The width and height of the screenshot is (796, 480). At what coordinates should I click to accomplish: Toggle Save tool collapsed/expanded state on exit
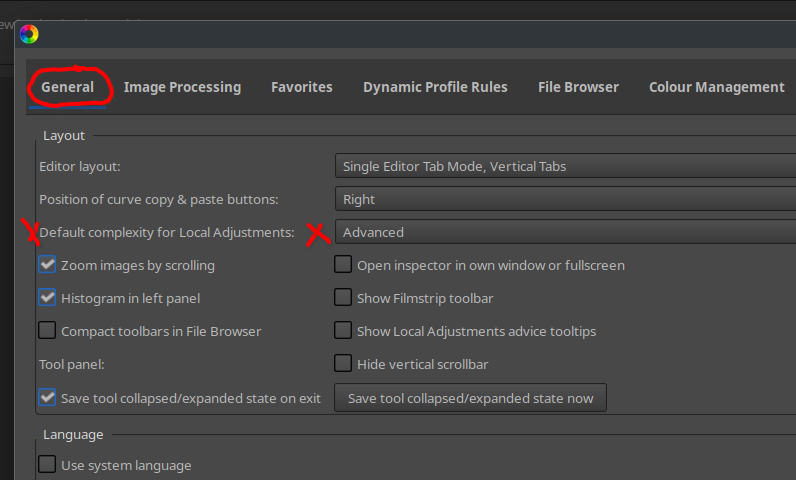[x=47, y=398]
